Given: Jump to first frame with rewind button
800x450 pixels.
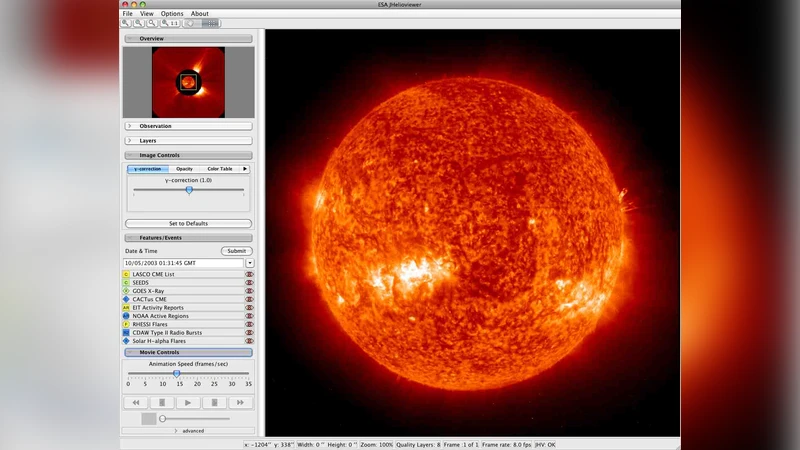Looking at the screenshot, I should (136, 403).
